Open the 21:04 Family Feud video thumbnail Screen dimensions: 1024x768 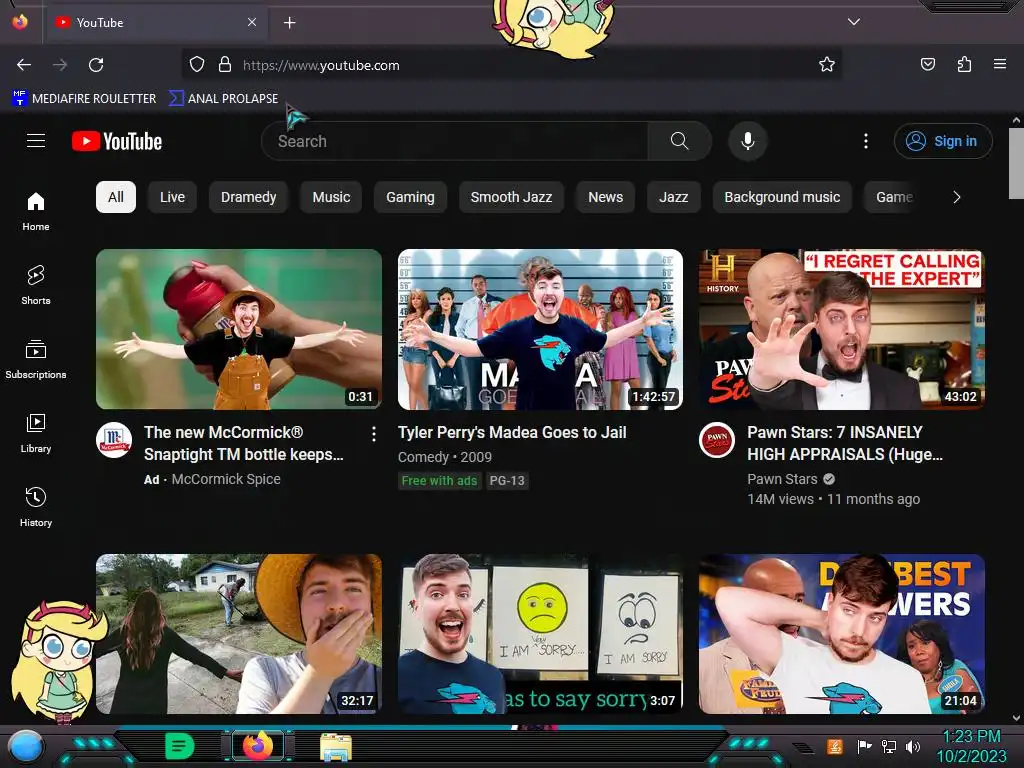[842, 634]
